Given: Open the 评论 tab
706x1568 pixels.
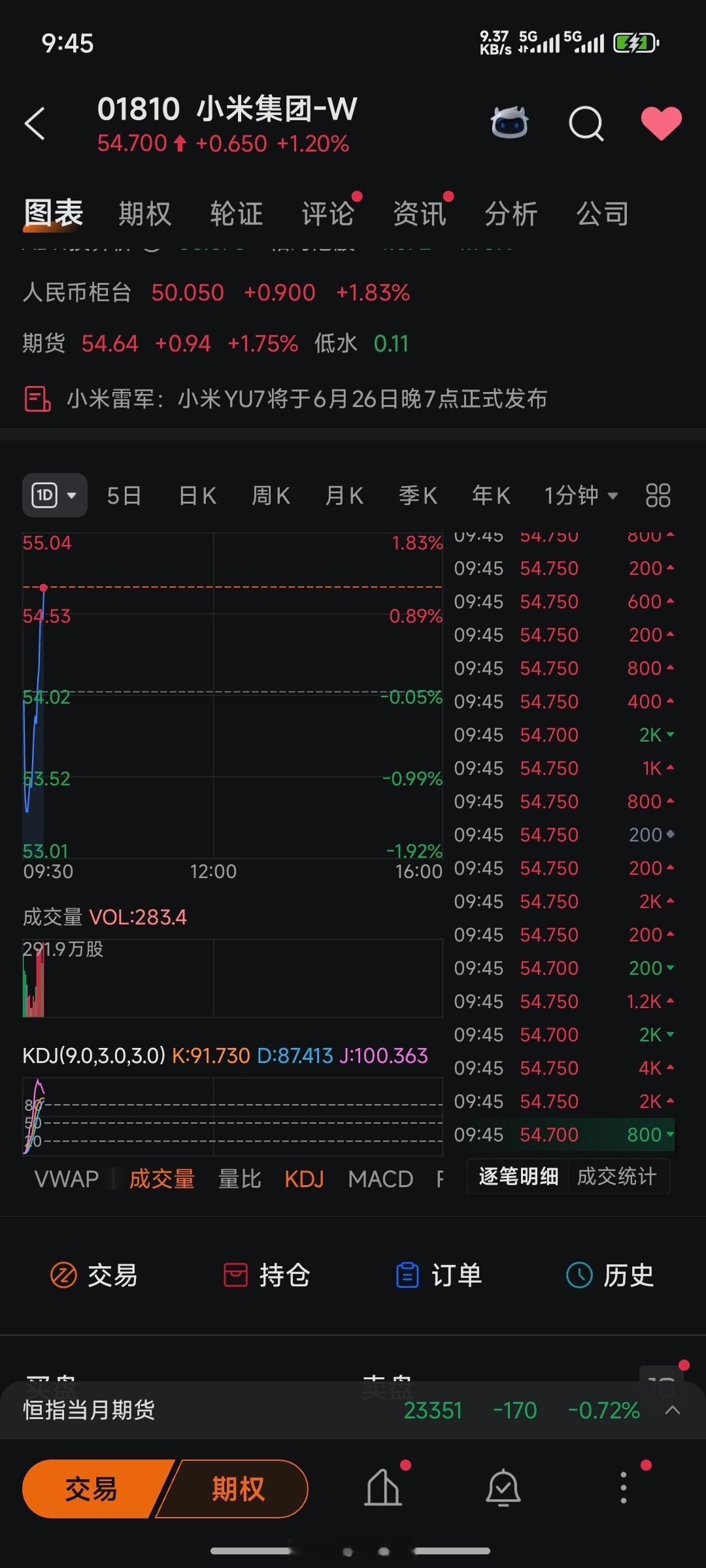Looking at the screenshot, I should pos(328,214).
